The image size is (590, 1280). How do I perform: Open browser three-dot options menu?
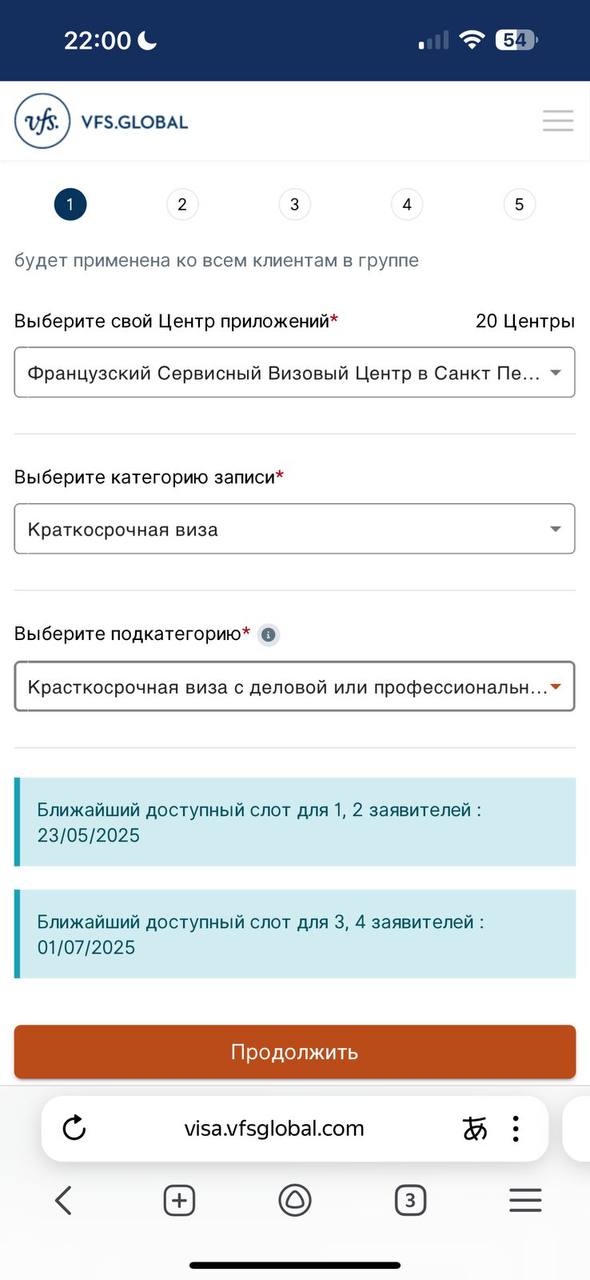[515, 1129]
